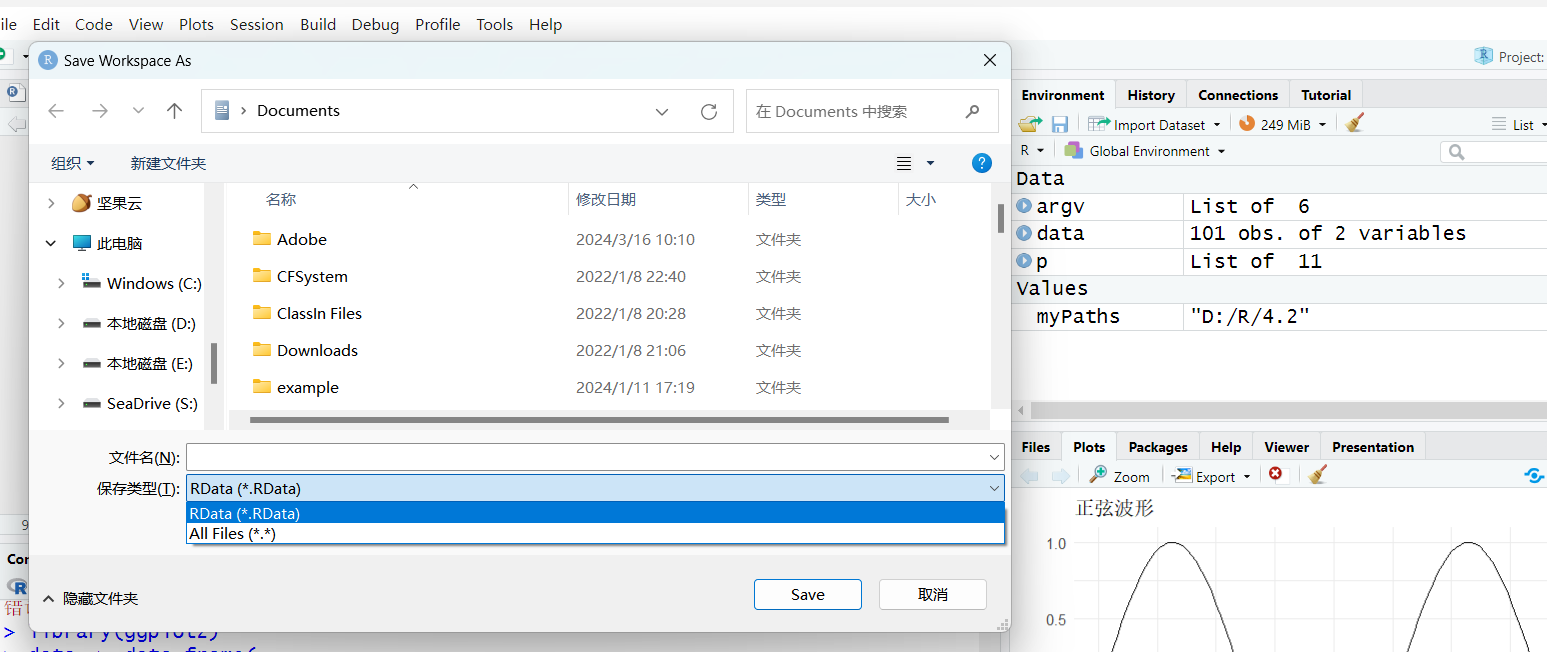The image size is (1547, 652).
Task: Click the broom icon in Environment toolbar
Action: point(1355,124)
